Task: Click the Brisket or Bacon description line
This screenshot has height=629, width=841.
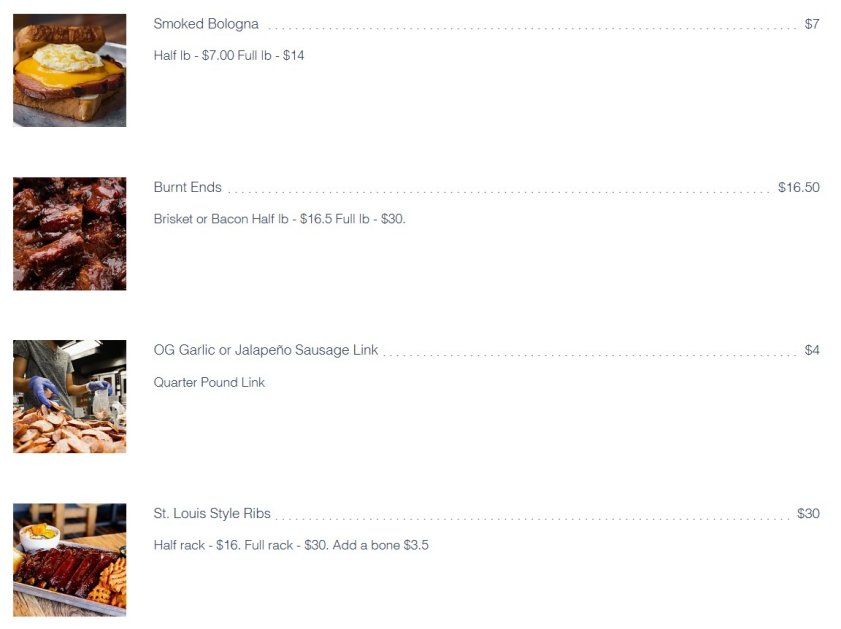Action: click(x=279, y=219)
